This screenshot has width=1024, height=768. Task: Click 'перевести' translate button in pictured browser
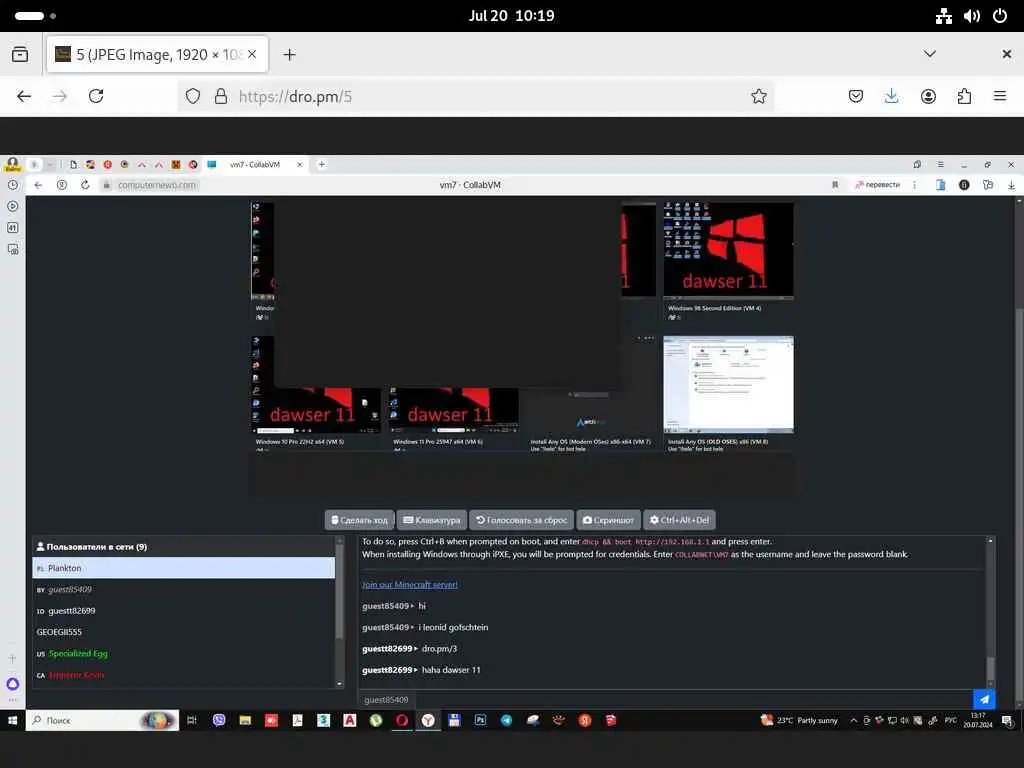[877, 185]
